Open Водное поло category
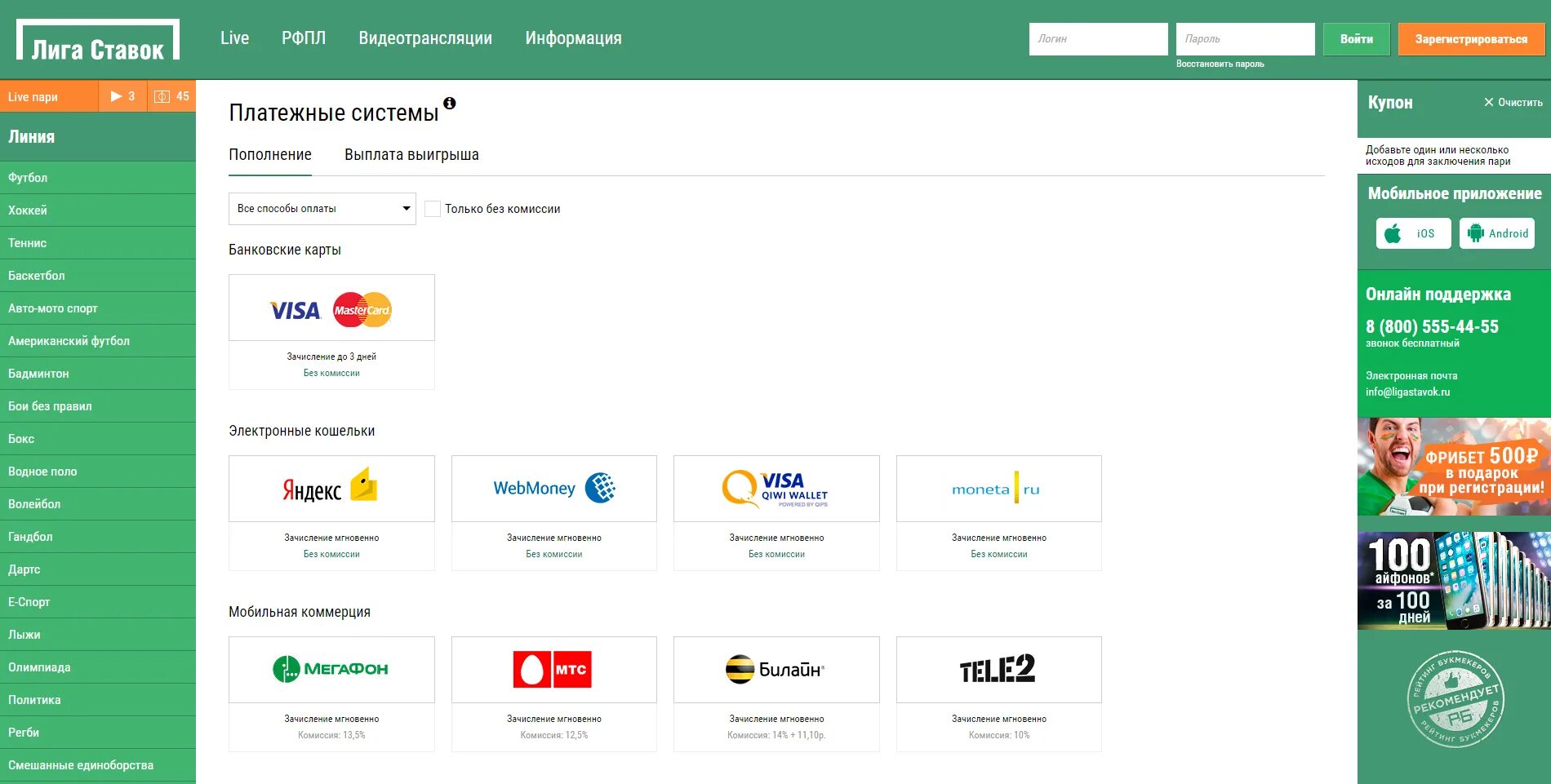Image resolution: width=1551 pixels, height=784 pixels. click(x=98, y=472)
